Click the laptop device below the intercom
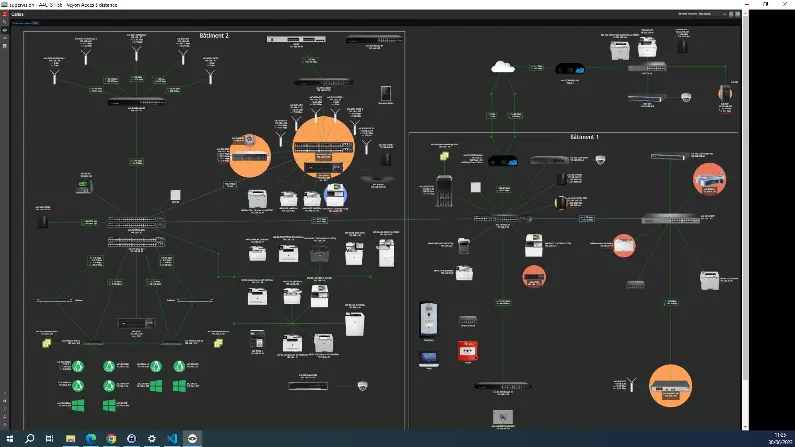The width and height of the screenshot is (795, 447). pyautogui.click(x=429, y=359)
